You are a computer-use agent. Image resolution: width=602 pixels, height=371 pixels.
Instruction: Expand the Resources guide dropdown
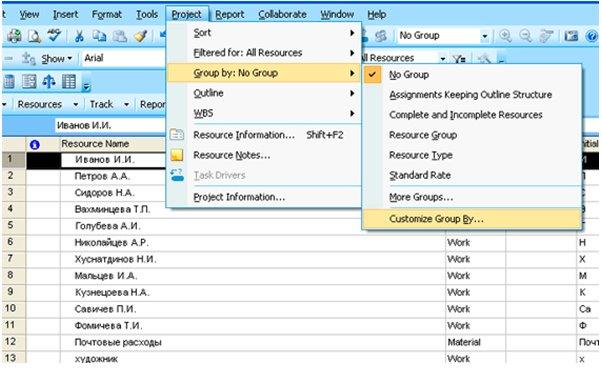pos(76,104)
